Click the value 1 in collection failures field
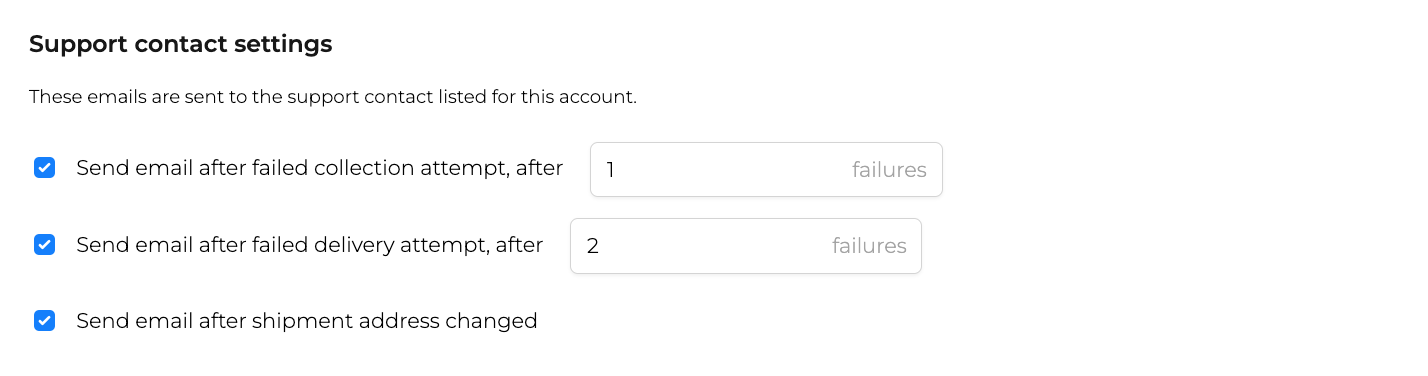Viewport: 1428px width, 376px height. [610, 170]
